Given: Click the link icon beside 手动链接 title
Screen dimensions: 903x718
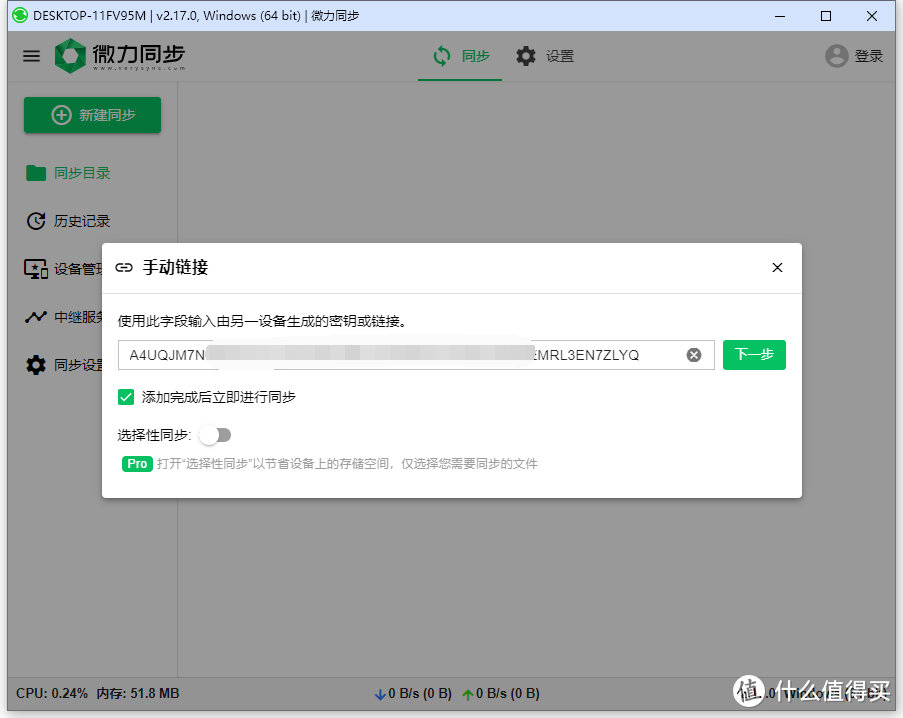Looking at the screenshot, I should pyautogui.click(x=124, y=267).
